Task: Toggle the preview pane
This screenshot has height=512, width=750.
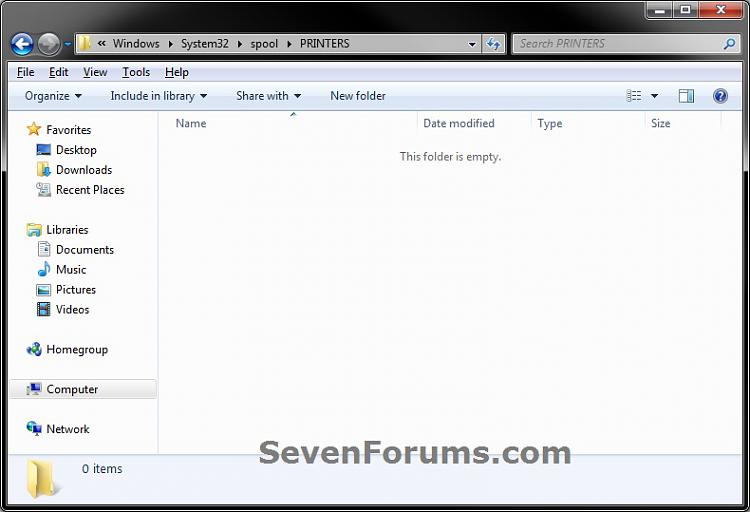Action: coord(686,96)
